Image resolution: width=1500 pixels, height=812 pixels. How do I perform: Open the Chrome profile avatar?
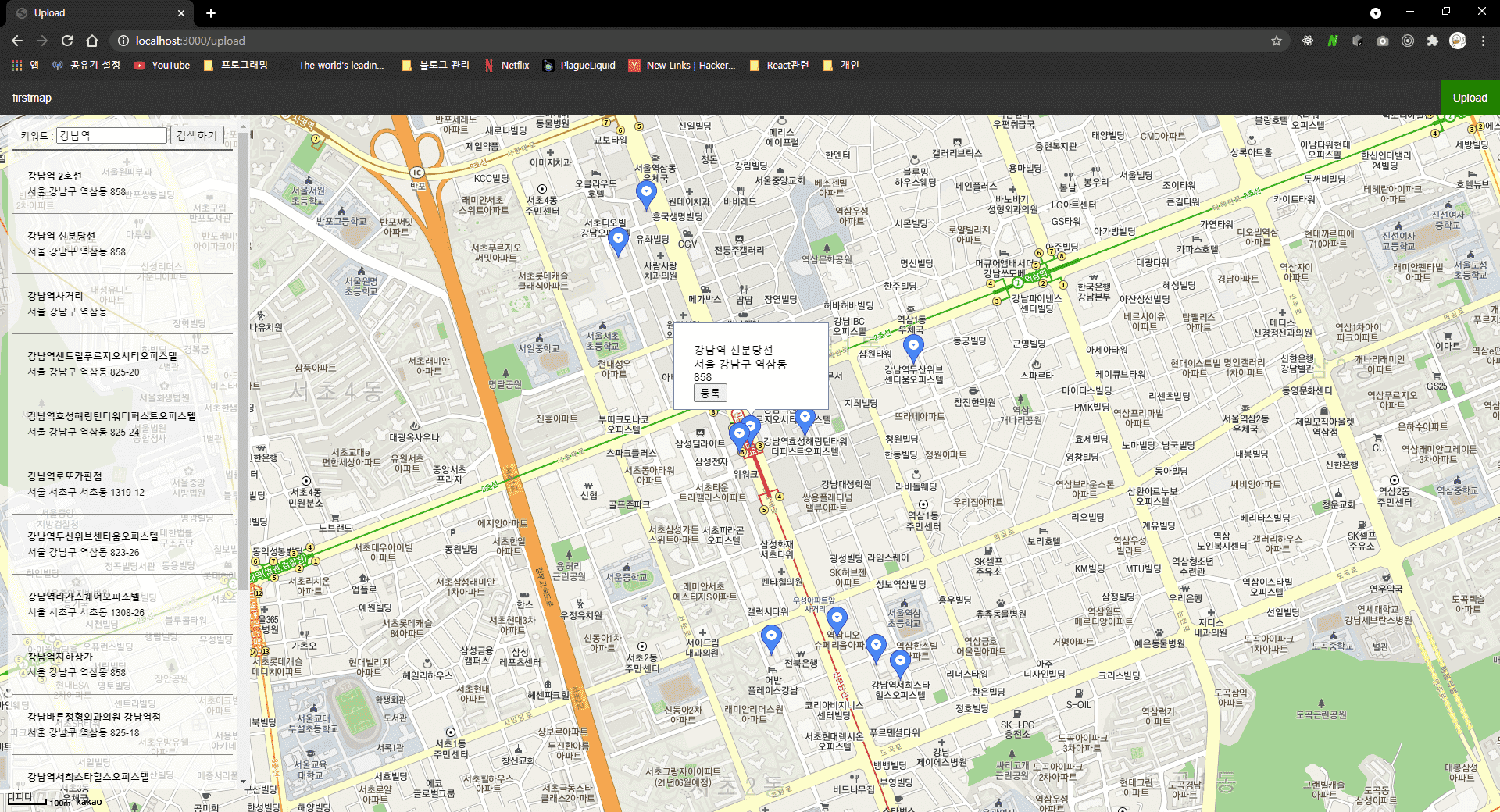click(1458, 41)
